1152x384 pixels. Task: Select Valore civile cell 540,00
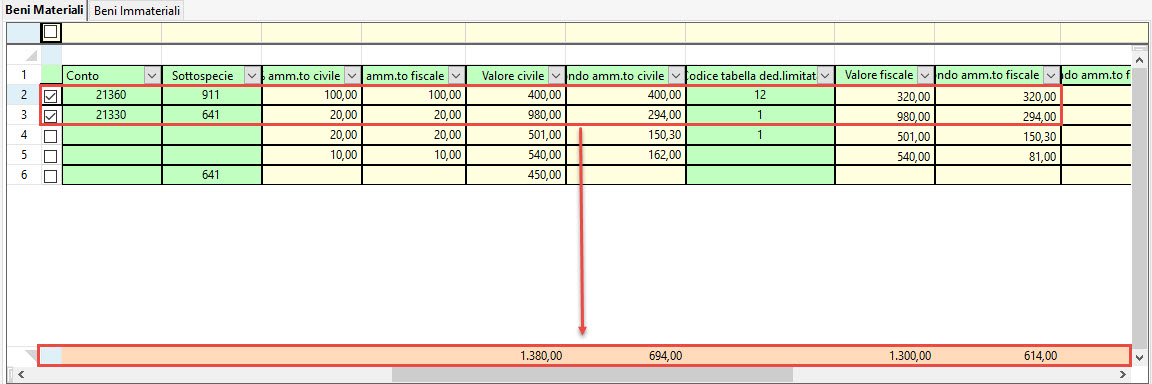(x=515, y=155)
